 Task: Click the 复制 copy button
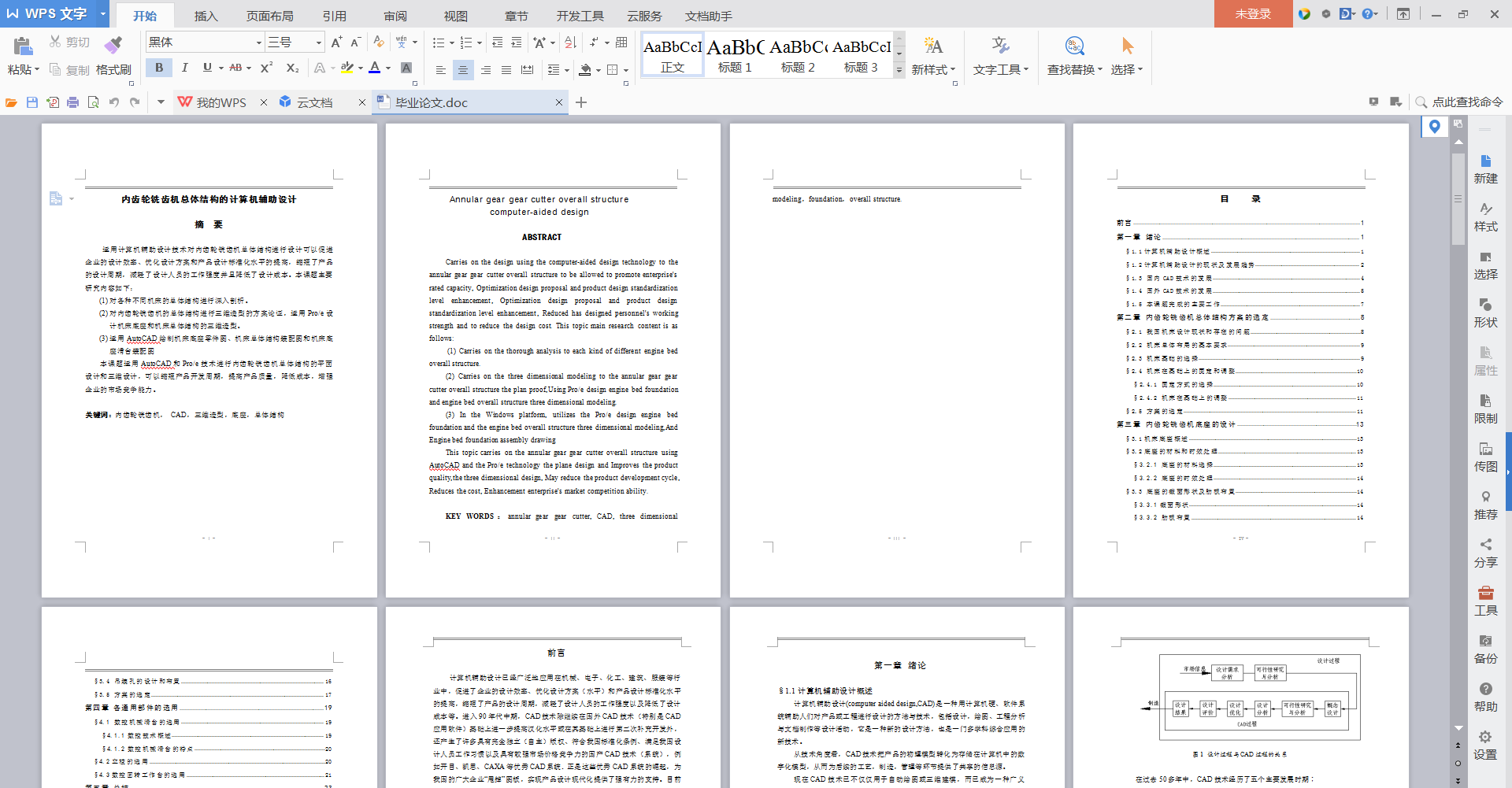(x=69, y=70)
